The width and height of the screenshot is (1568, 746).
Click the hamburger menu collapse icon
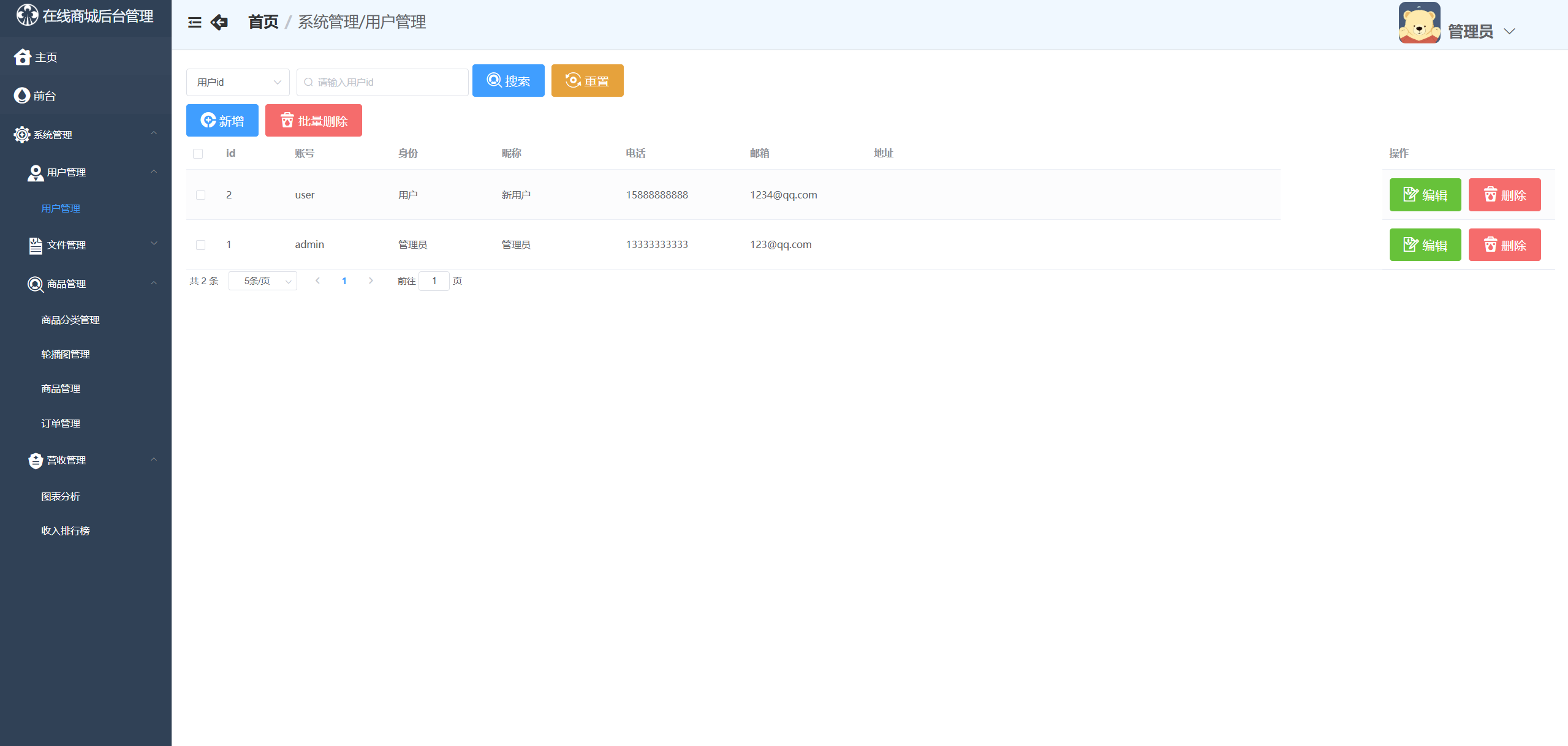194,23
